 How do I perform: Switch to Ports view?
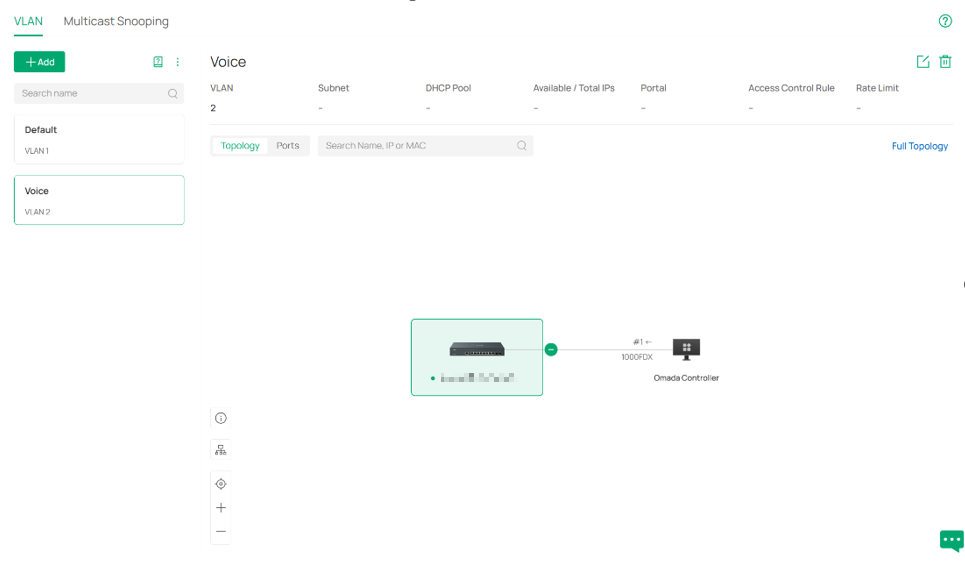[287, 146]
